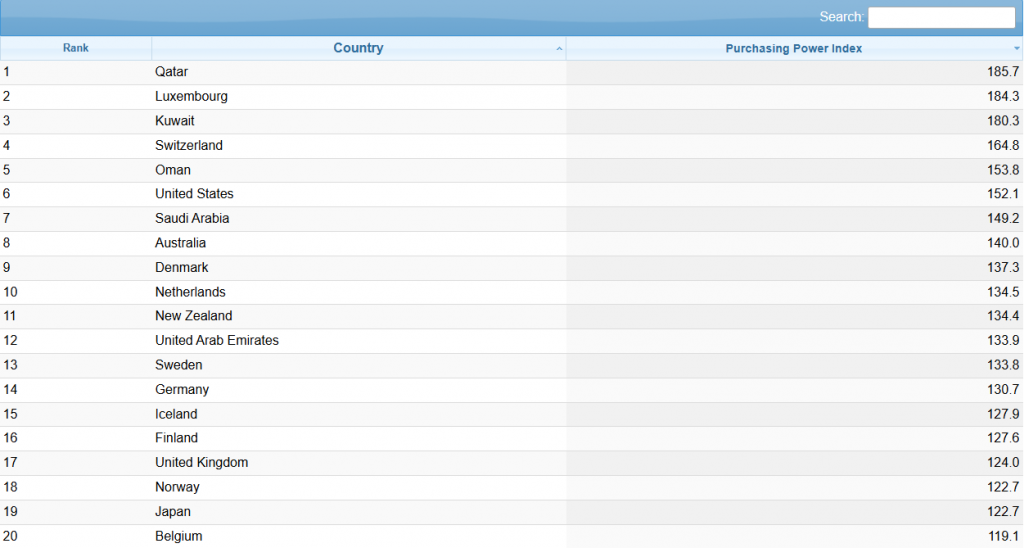Click Saudi Arabia's index value 149.2

[1003, 218]
